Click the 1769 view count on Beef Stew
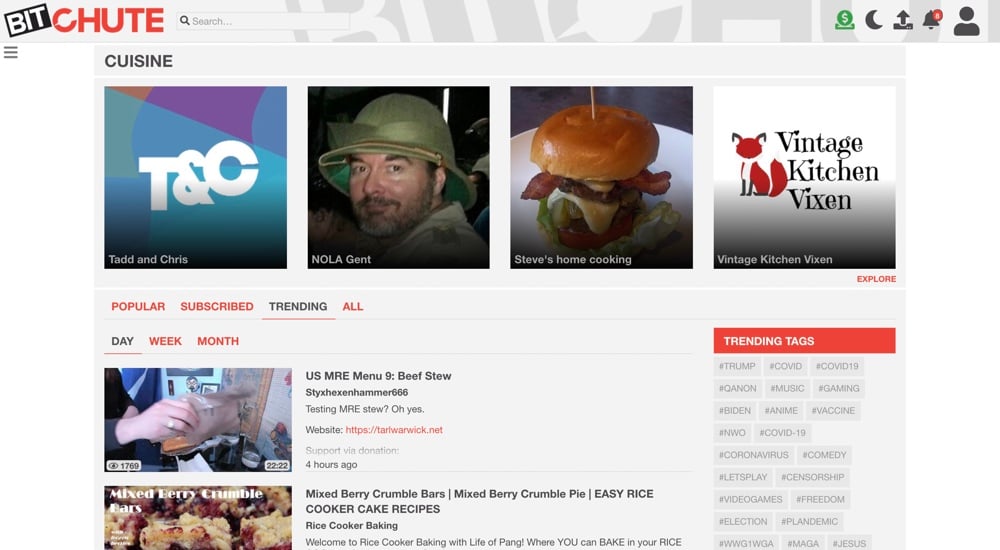The image size is (1000, 550). [124, 466]
